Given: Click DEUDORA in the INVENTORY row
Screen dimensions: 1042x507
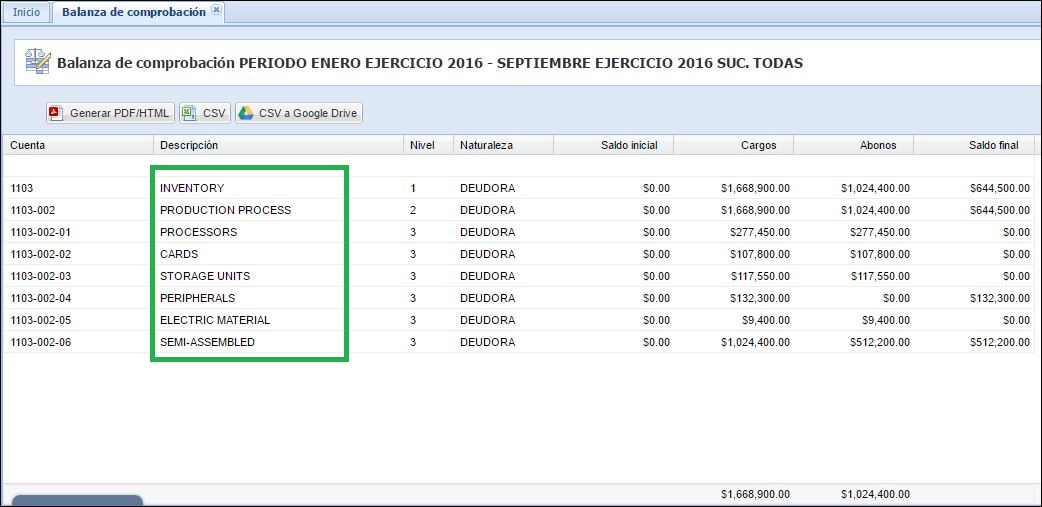Looking at the screenshot, I should 487,188.
